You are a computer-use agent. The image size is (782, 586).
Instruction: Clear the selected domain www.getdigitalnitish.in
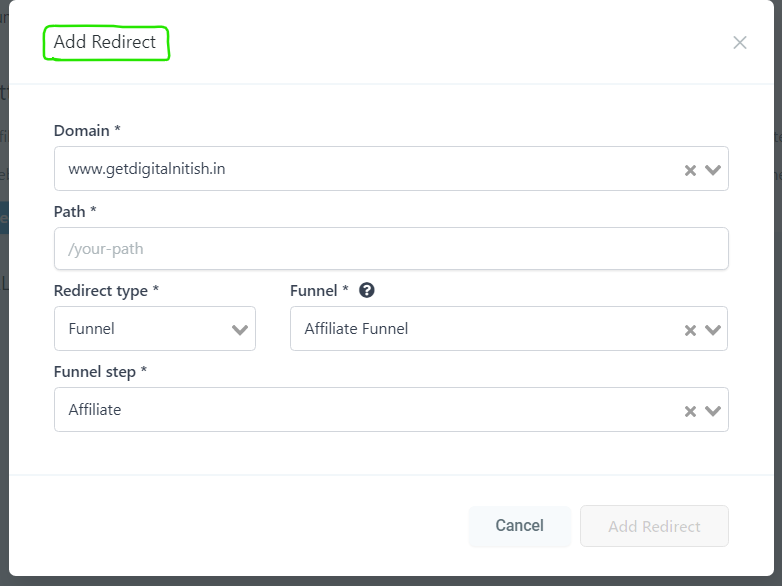[690, 171]
